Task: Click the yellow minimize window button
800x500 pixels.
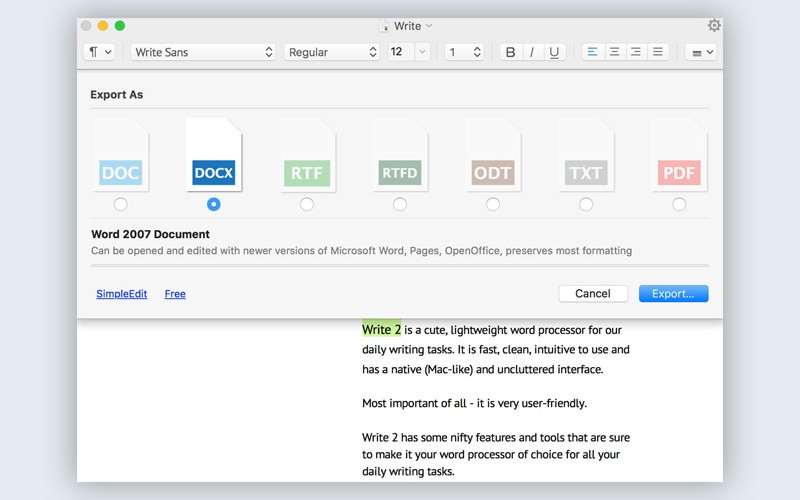Action: click(x=103, y=26)
